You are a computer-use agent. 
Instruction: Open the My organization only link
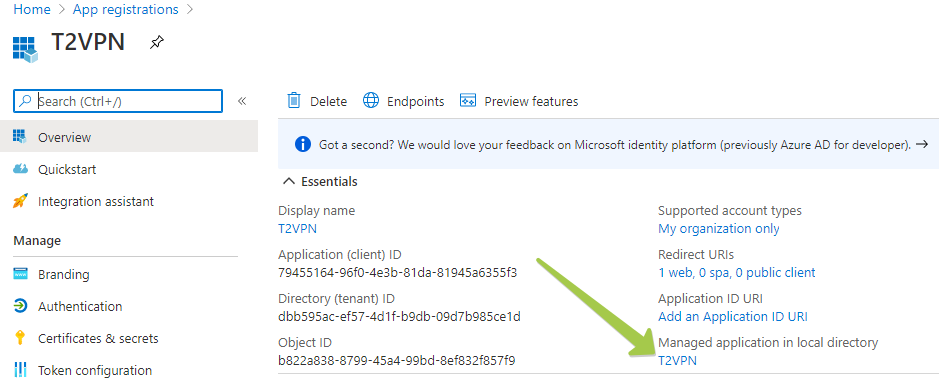pos(719,228)
